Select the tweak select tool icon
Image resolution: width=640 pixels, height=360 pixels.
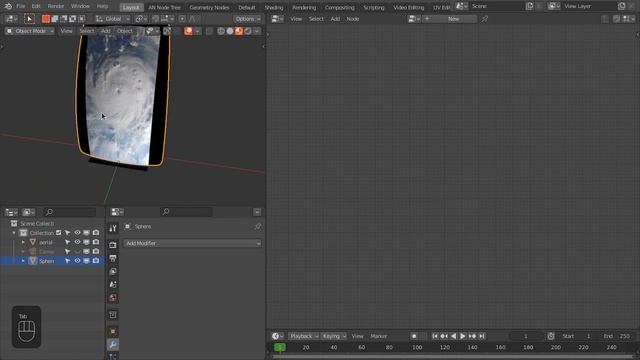[x=29, y=19]
